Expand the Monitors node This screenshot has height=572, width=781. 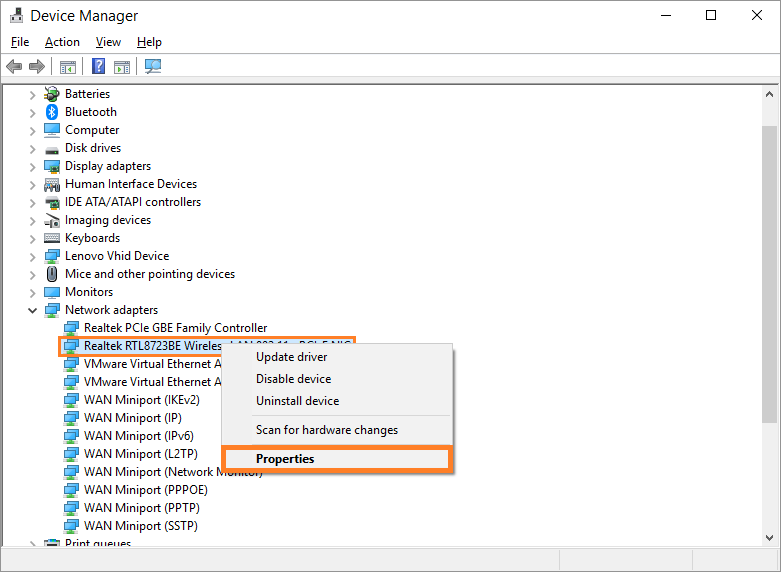pyautogui.click(x=32, y=293)
